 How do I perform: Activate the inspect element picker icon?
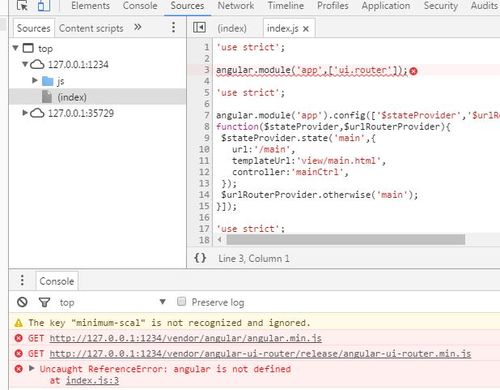coord(22,5)
